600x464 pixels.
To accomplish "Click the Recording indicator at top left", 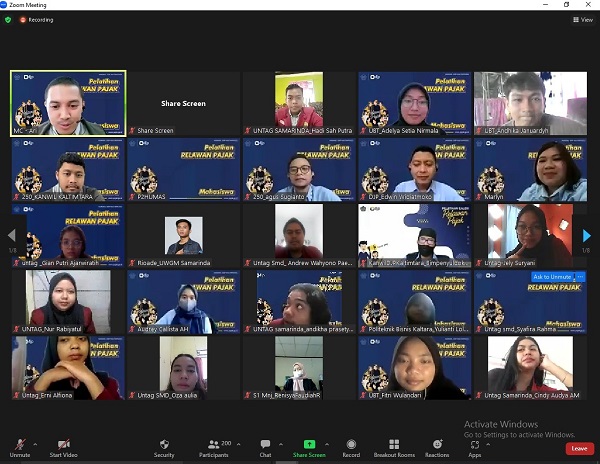I will pyautogui.click(x=37, y=19).
